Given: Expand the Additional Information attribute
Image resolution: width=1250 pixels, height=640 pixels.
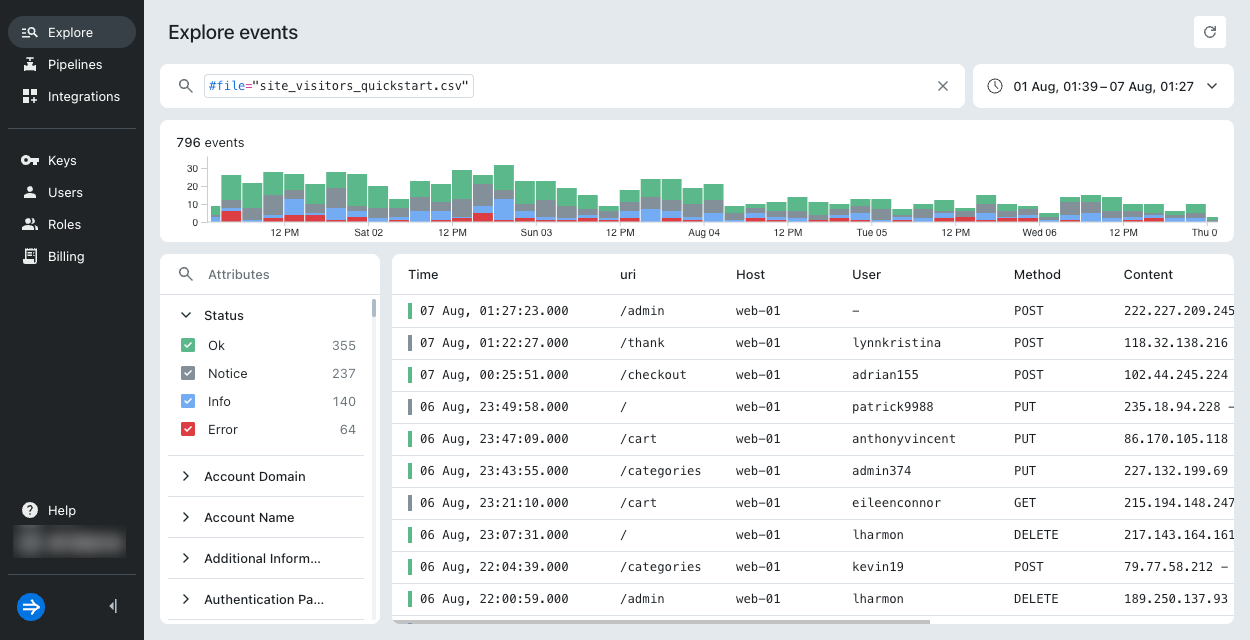Looking at the screenshot, I should (x=186, y=558).
